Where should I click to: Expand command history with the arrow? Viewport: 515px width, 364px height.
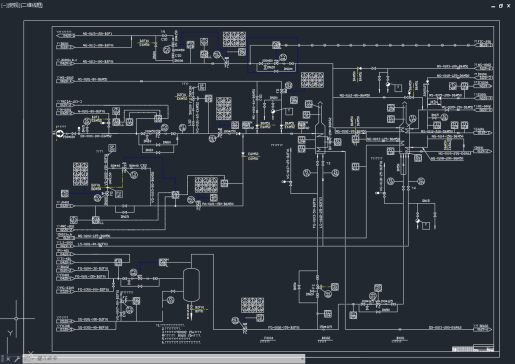pyautogui.click(x=302, y=359)
